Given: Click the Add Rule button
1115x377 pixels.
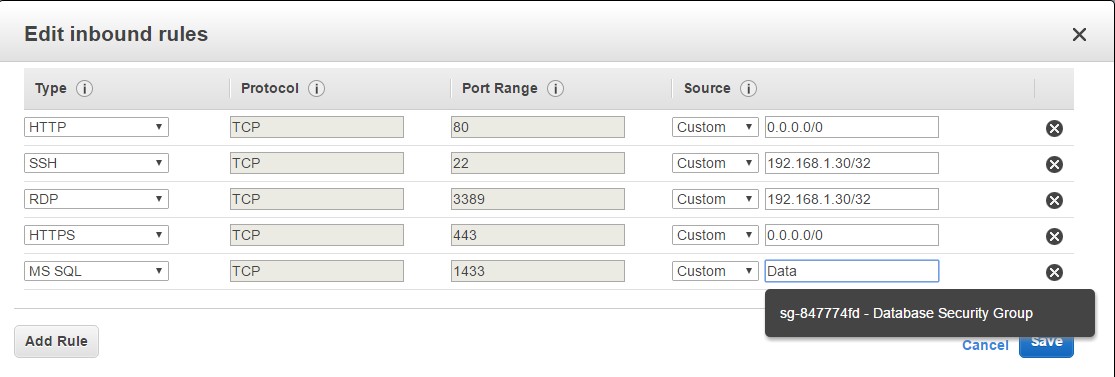Looking at the screenshot, I should coord(56,341).
